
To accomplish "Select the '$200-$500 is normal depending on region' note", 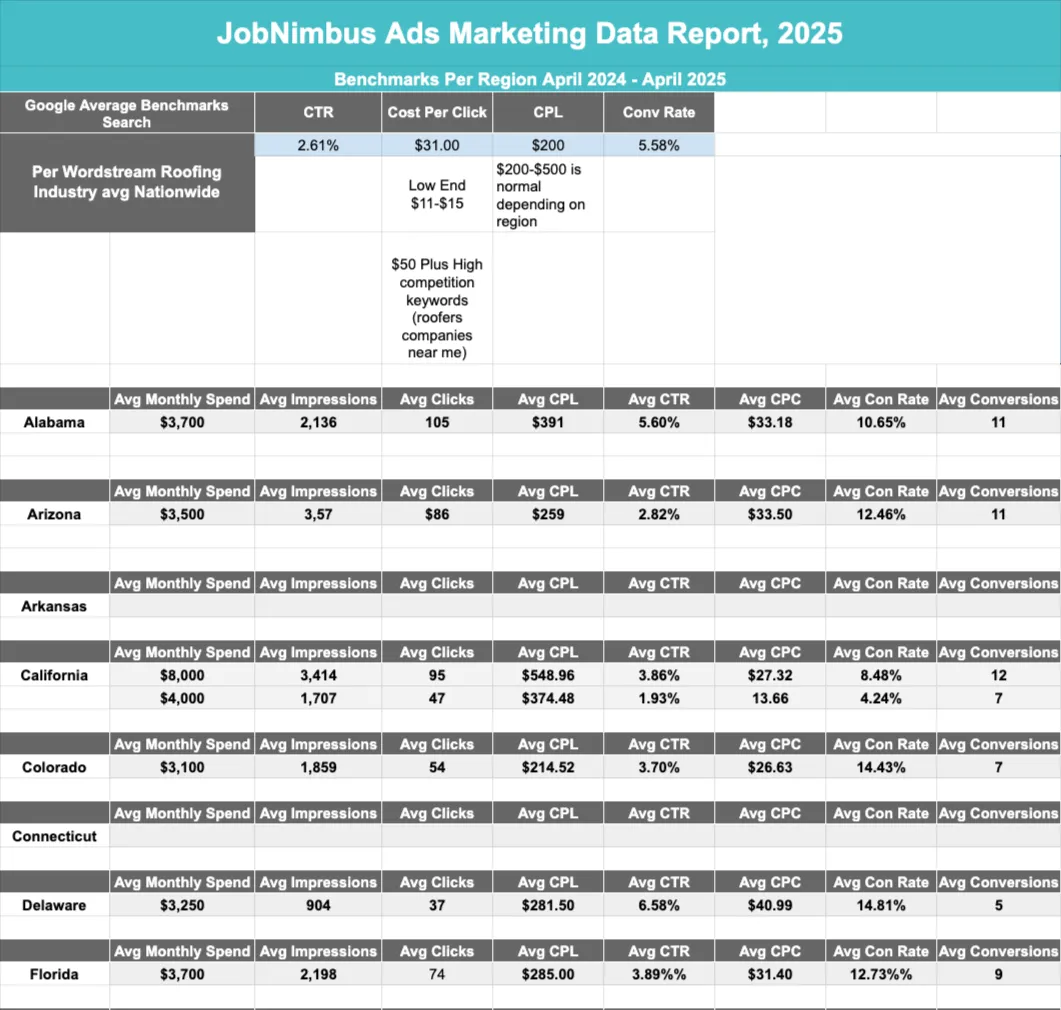I will 548,195.
